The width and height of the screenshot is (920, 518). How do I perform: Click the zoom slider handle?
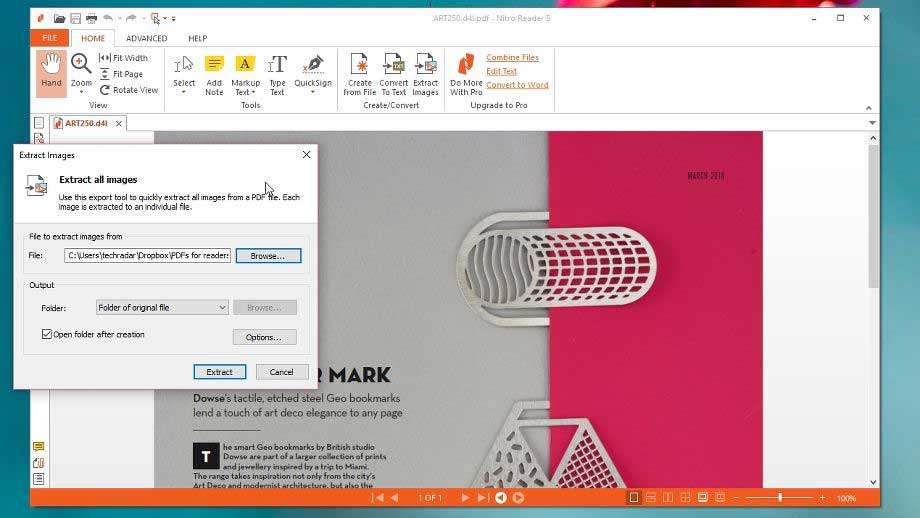tap(780, 497)
